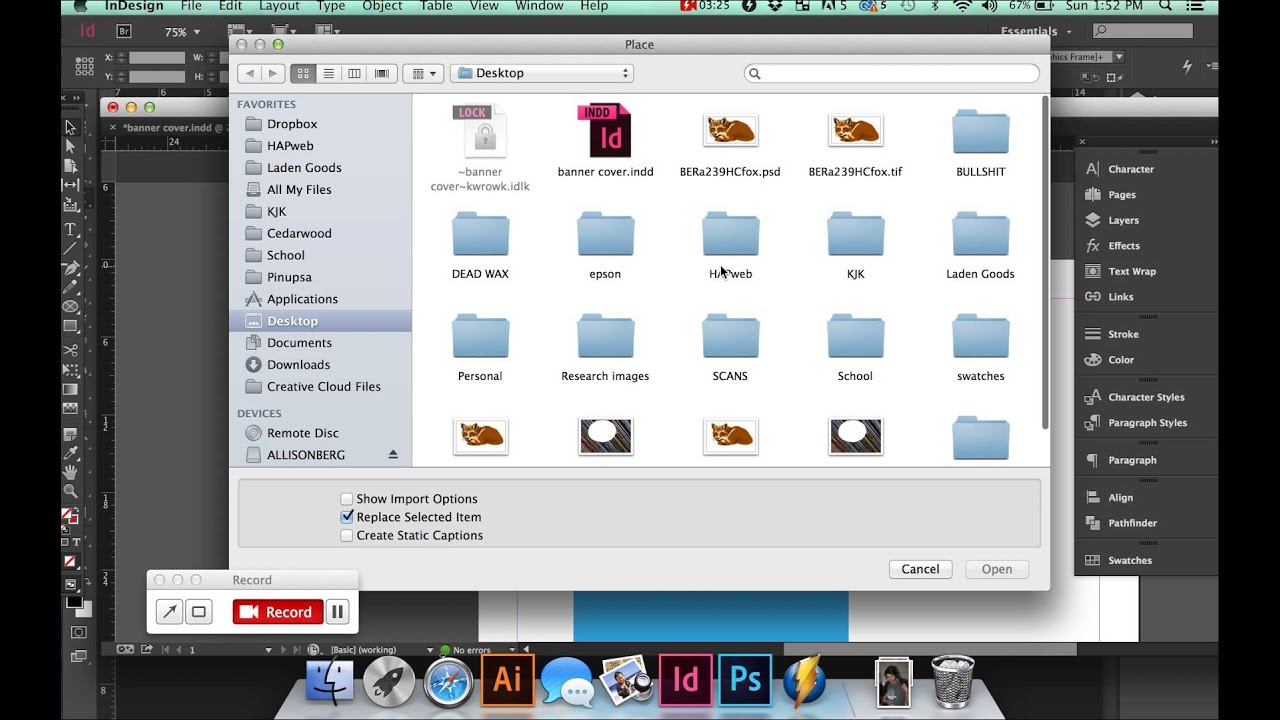
Task: Cancel the Place dialog
Action: (920, 569)
